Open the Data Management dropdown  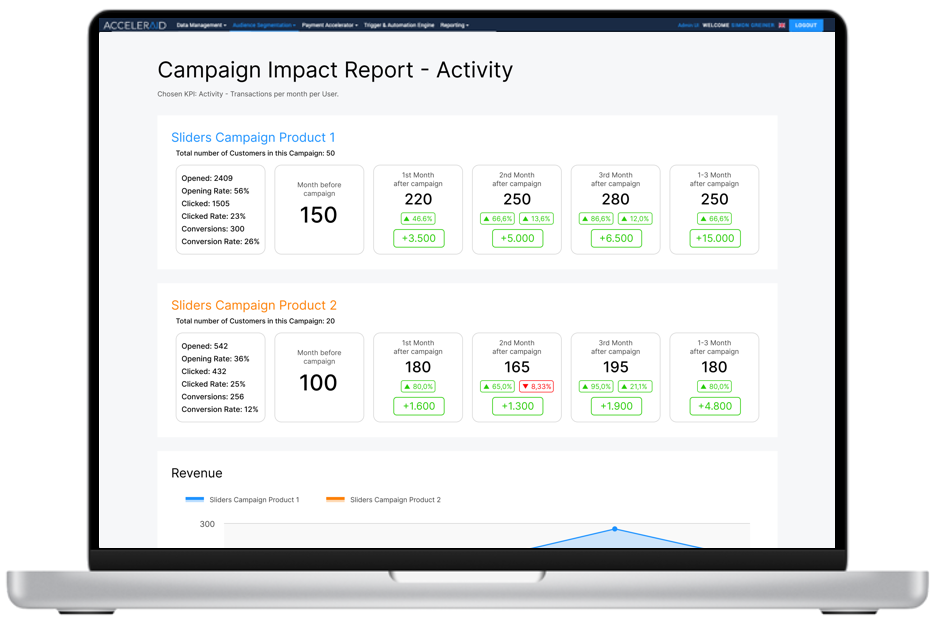tap(200, 25)
